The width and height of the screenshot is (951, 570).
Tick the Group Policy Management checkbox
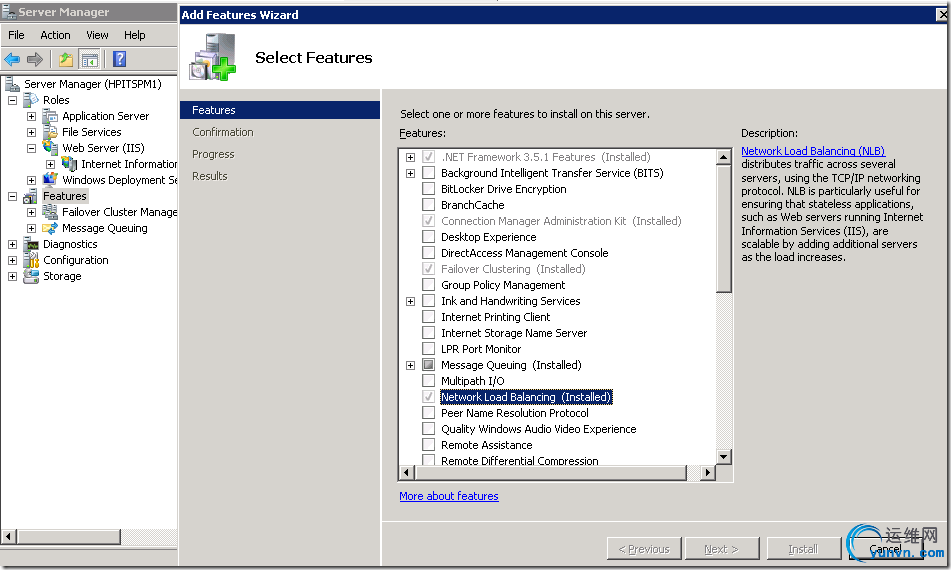click(428, 285)
